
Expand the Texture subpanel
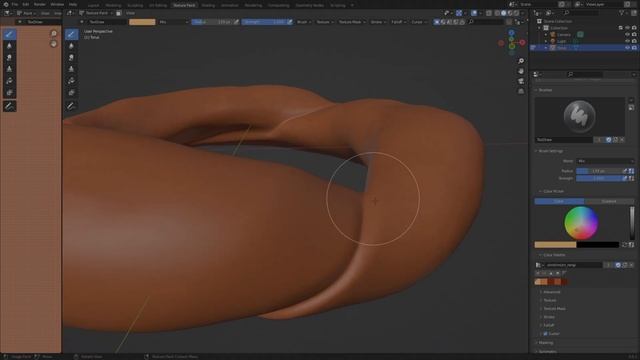550,300
